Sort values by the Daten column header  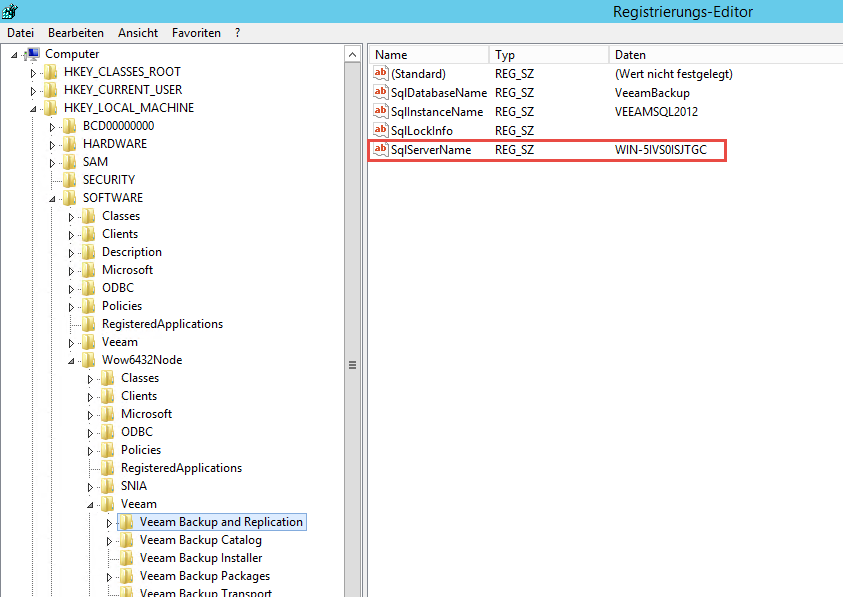[x=726, y=55]
